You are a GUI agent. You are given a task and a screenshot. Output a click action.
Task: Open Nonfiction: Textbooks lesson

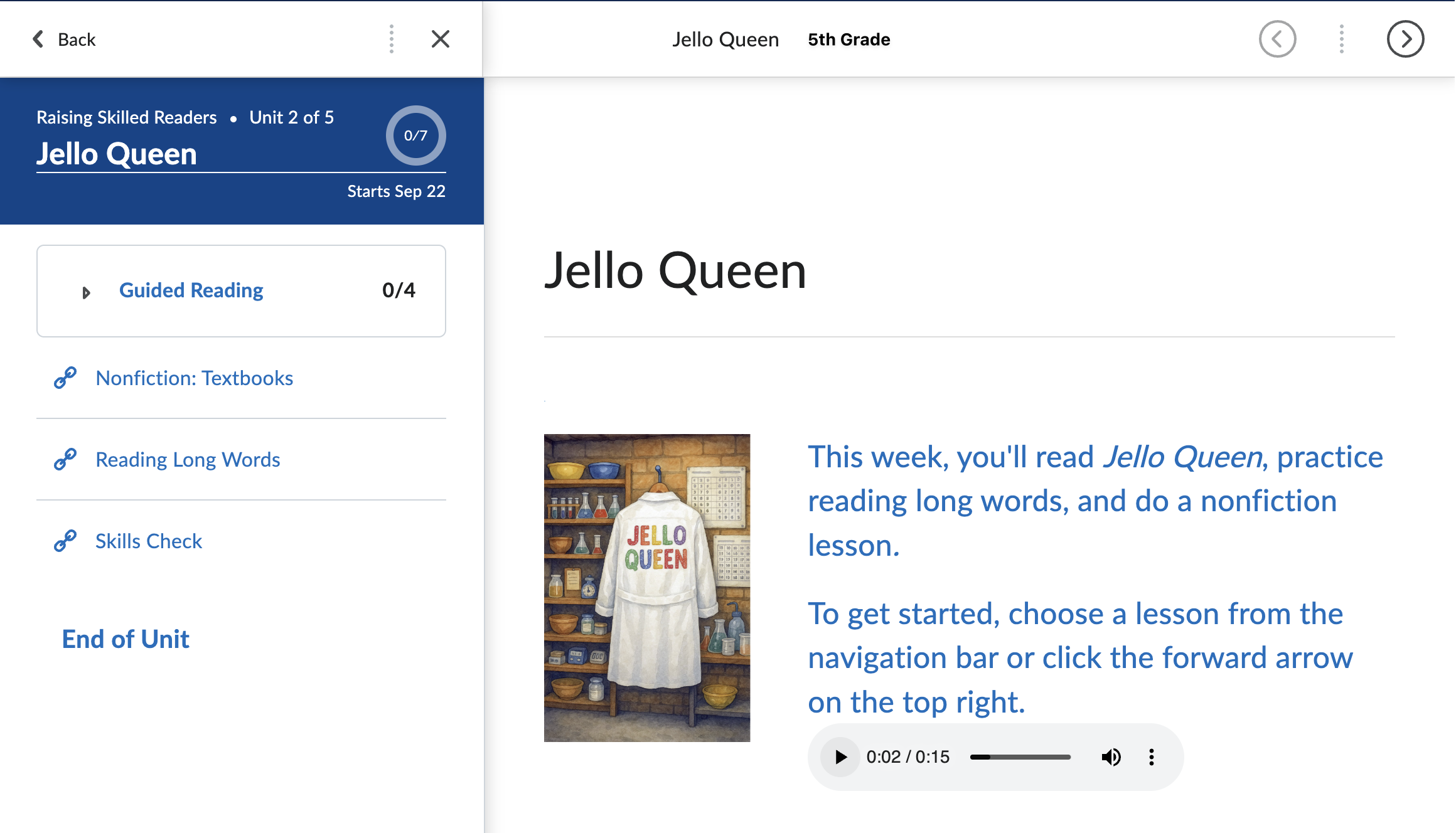194,378
